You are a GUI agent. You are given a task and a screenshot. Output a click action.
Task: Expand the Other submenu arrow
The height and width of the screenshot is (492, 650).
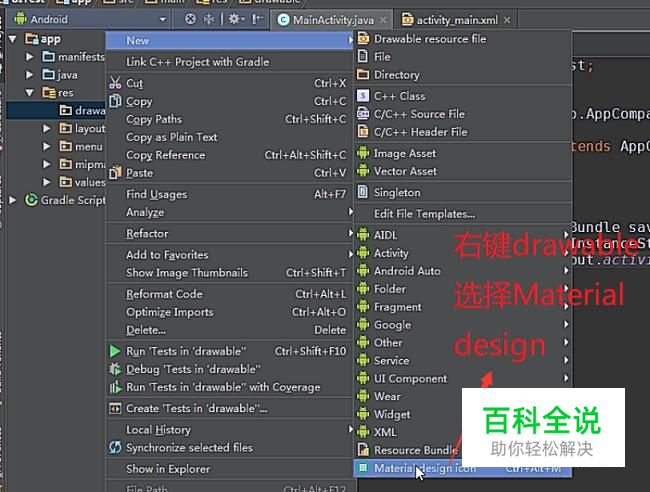566,342
